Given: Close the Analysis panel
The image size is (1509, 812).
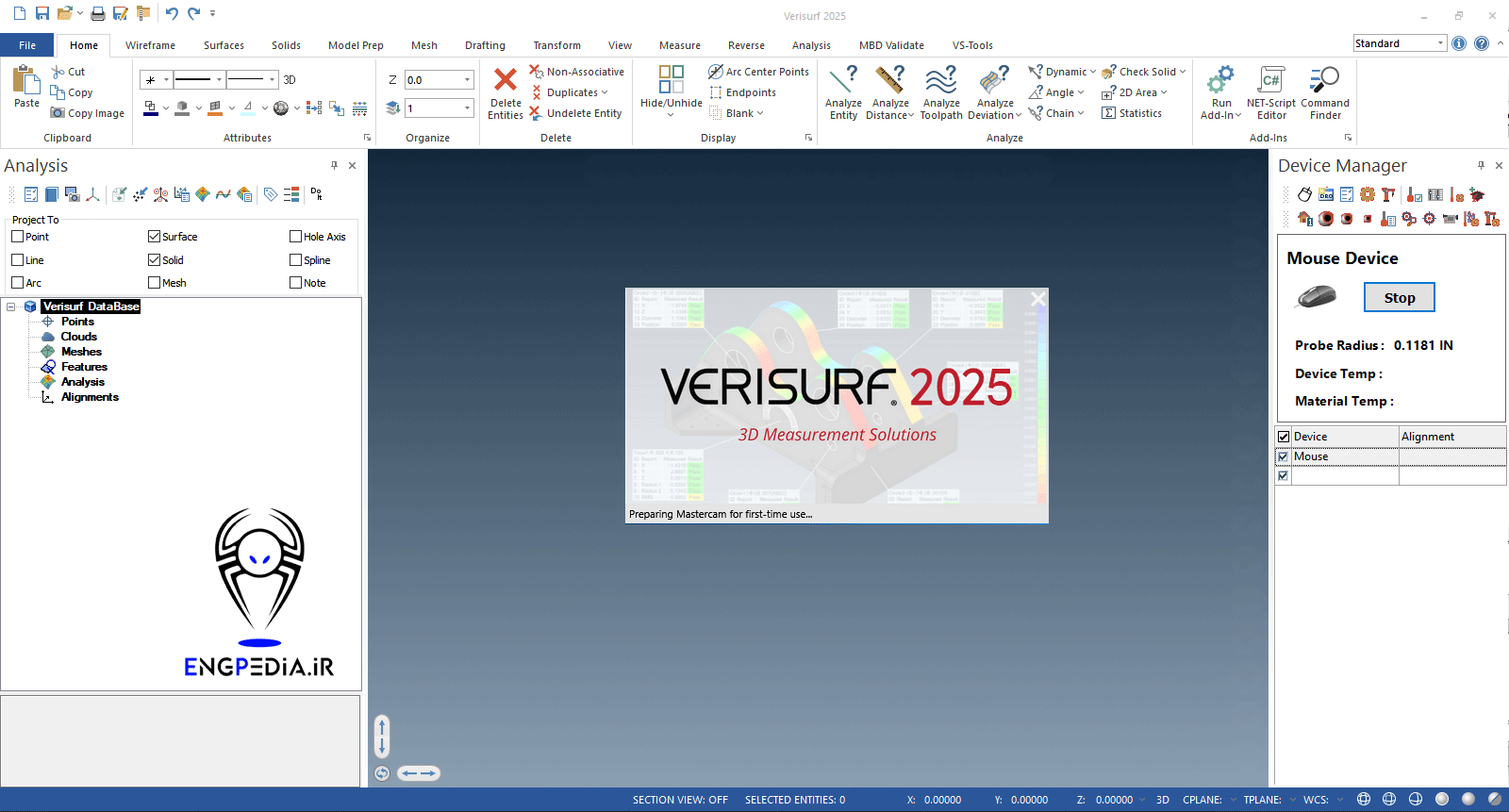Looking at the screenshot, I should [x=352, y=165].
